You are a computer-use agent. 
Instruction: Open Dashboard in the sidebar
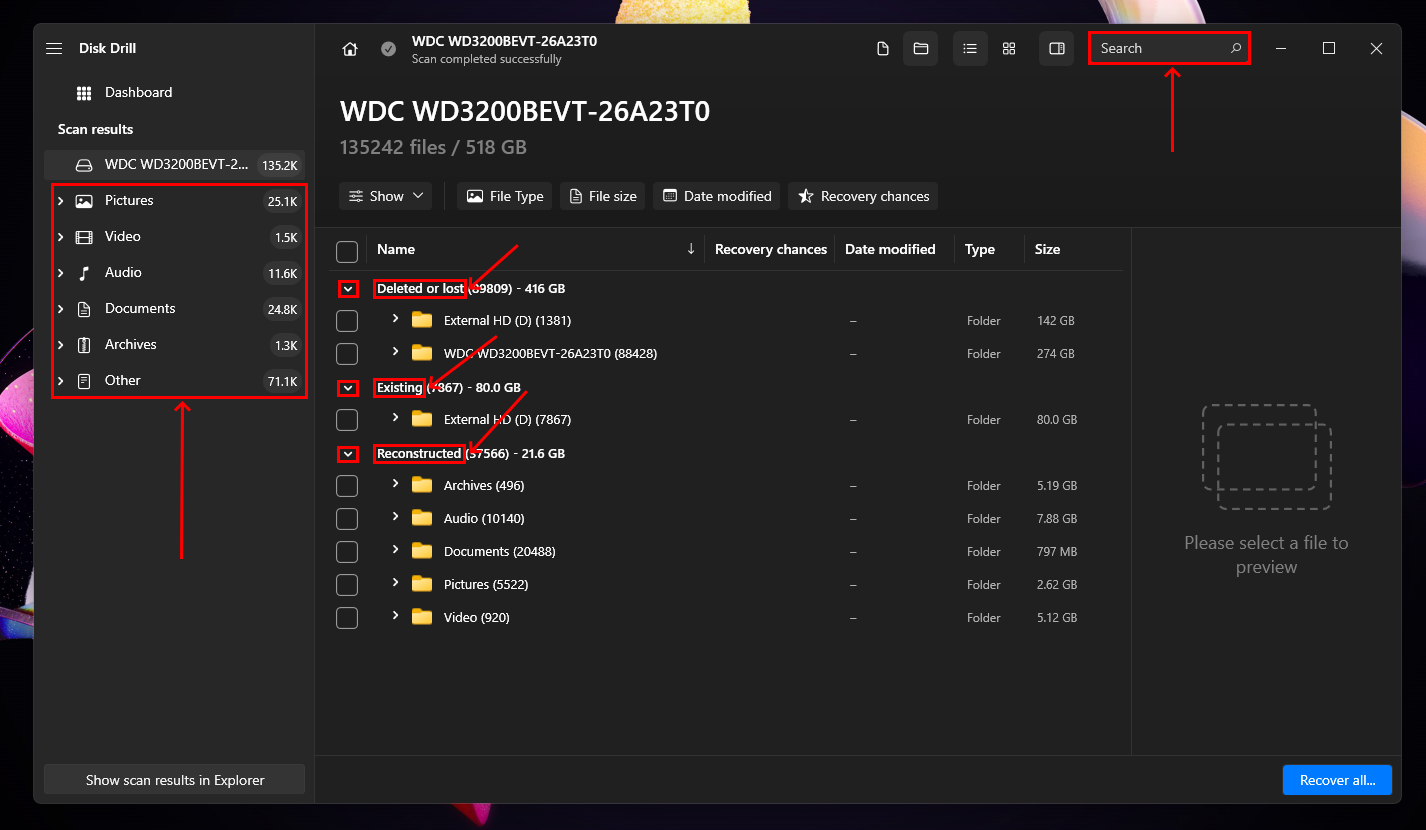click(138, 93)
